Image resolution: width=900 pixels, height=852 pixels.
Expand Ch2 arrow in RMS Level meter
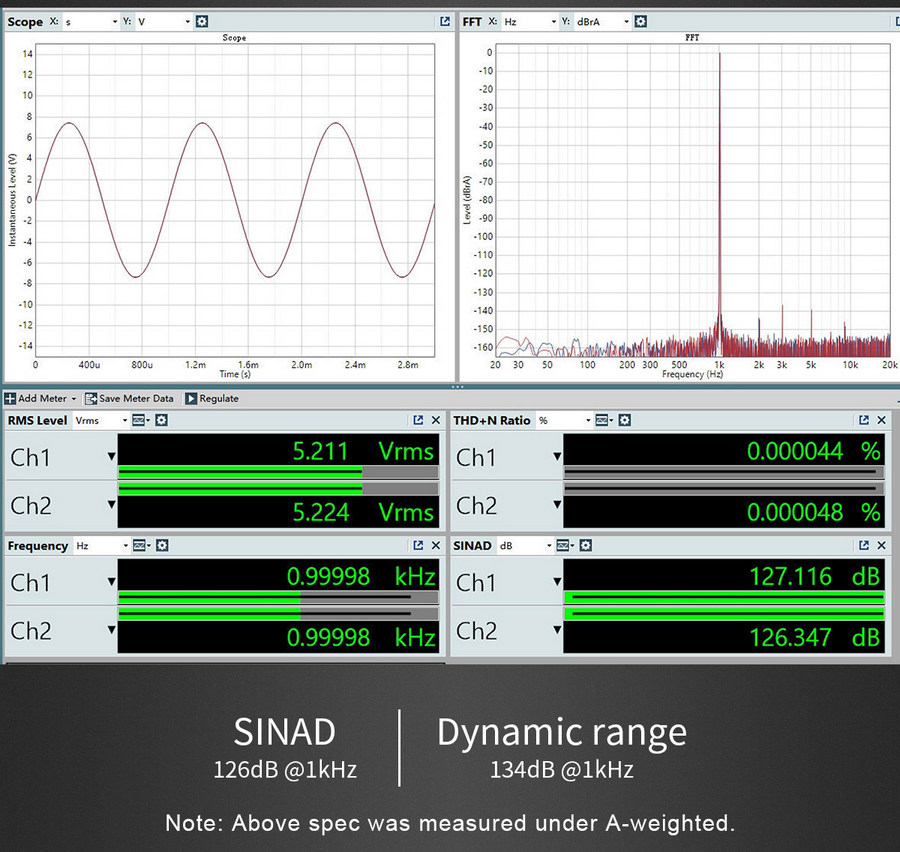(111, 505)
